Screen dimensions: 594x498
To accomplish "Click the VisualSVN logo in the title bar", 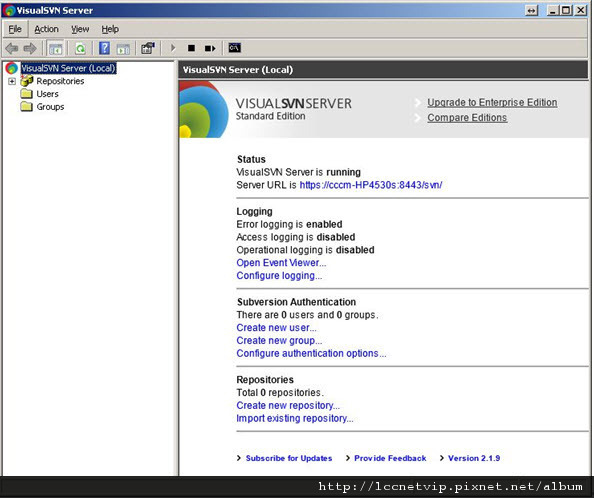I will (x=9, y=10).
